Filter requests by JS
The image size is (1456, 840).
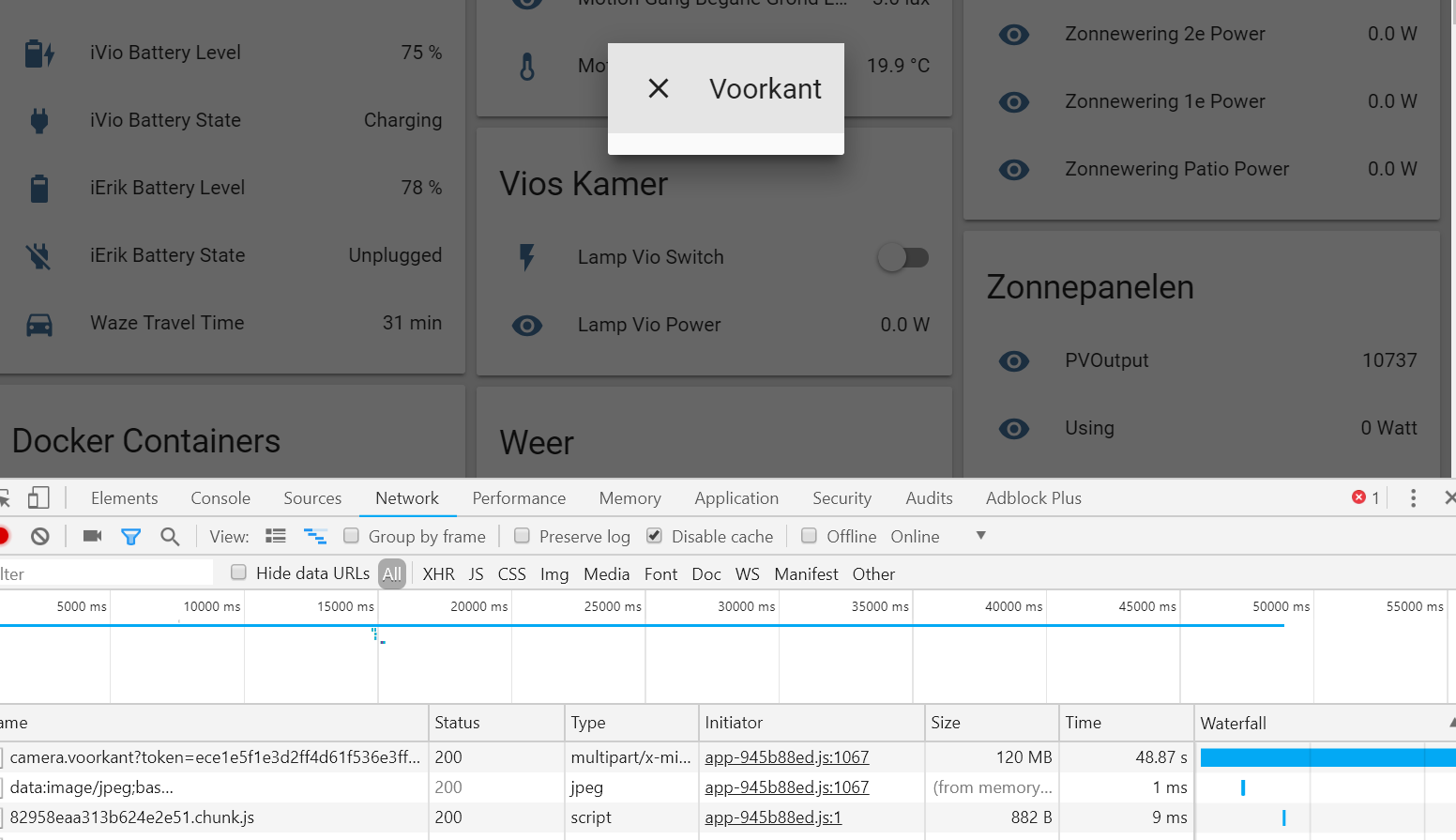pos(476,573)
